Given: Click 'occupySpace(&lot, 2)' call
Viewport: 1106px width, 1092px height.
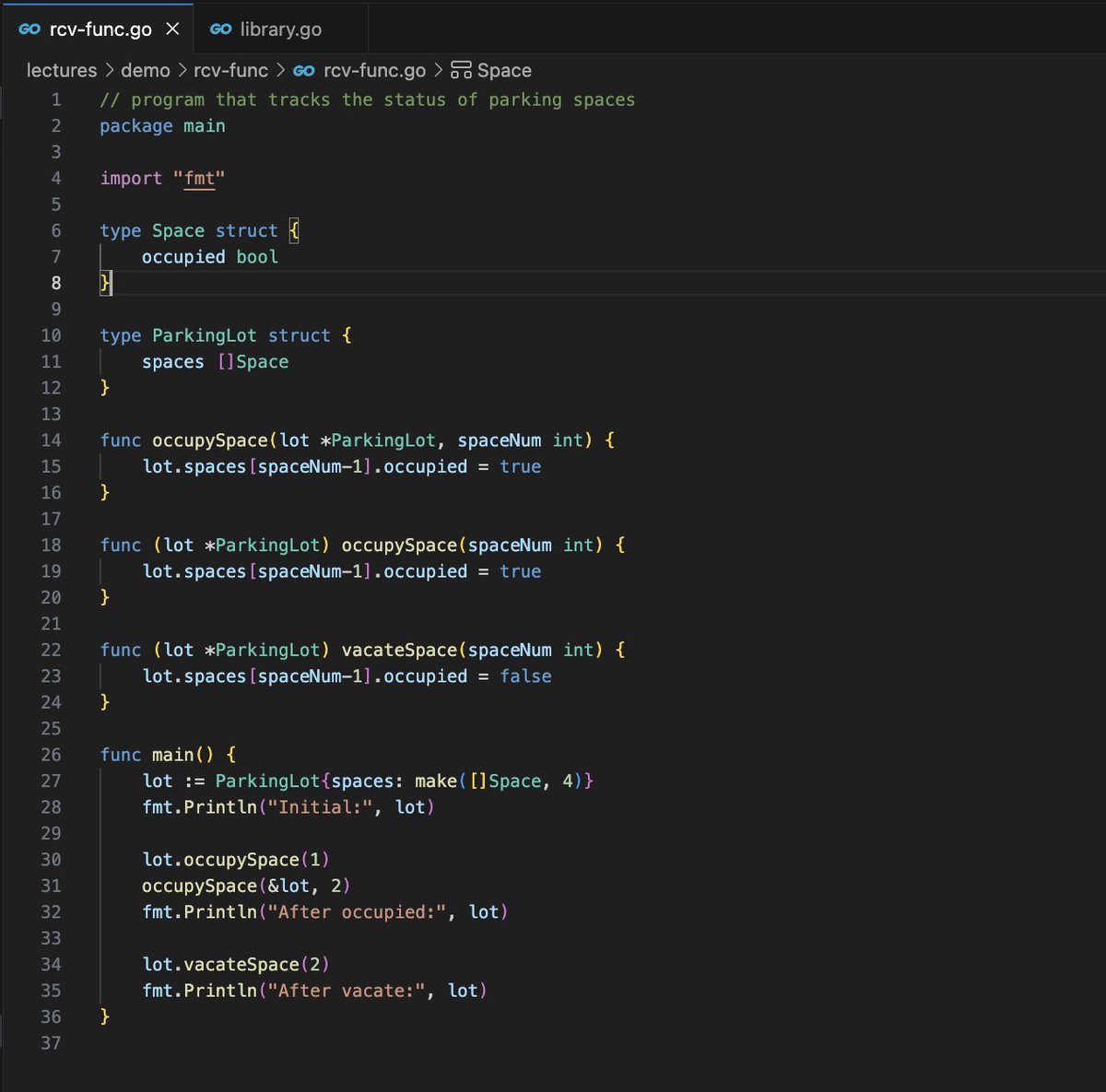Looking at the screenshot, I should [x=246, y=887].
